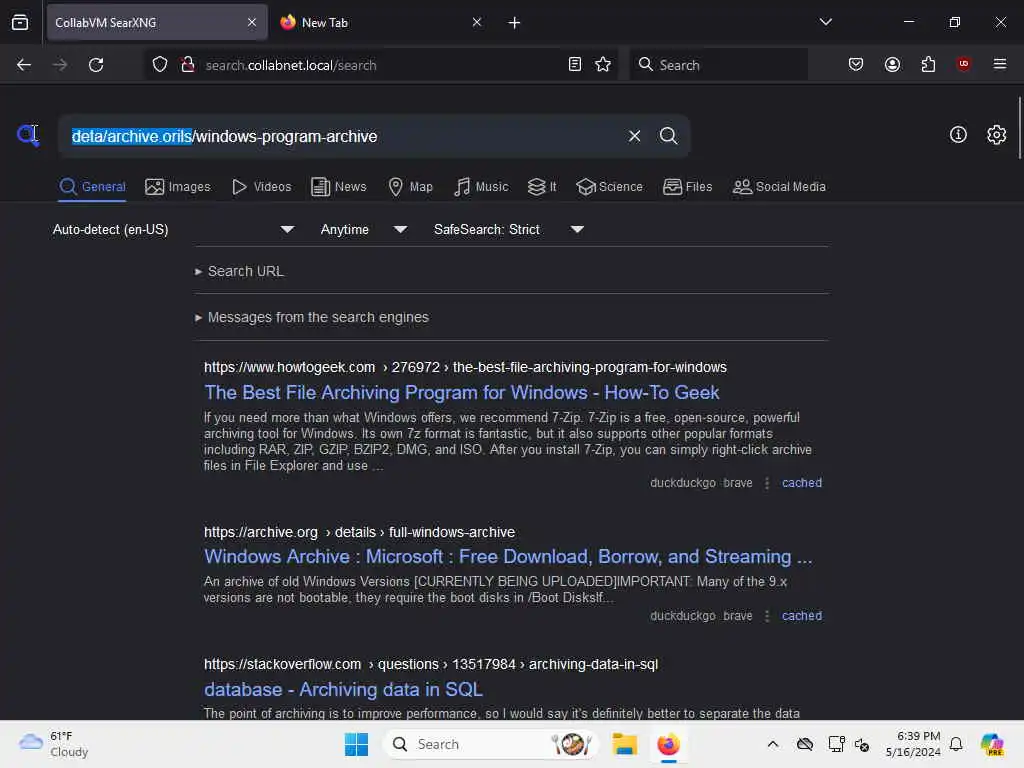The width and height of the screenshot is (1024, 768).
Task: Go back with the back arrow
Action: point(24,65)
